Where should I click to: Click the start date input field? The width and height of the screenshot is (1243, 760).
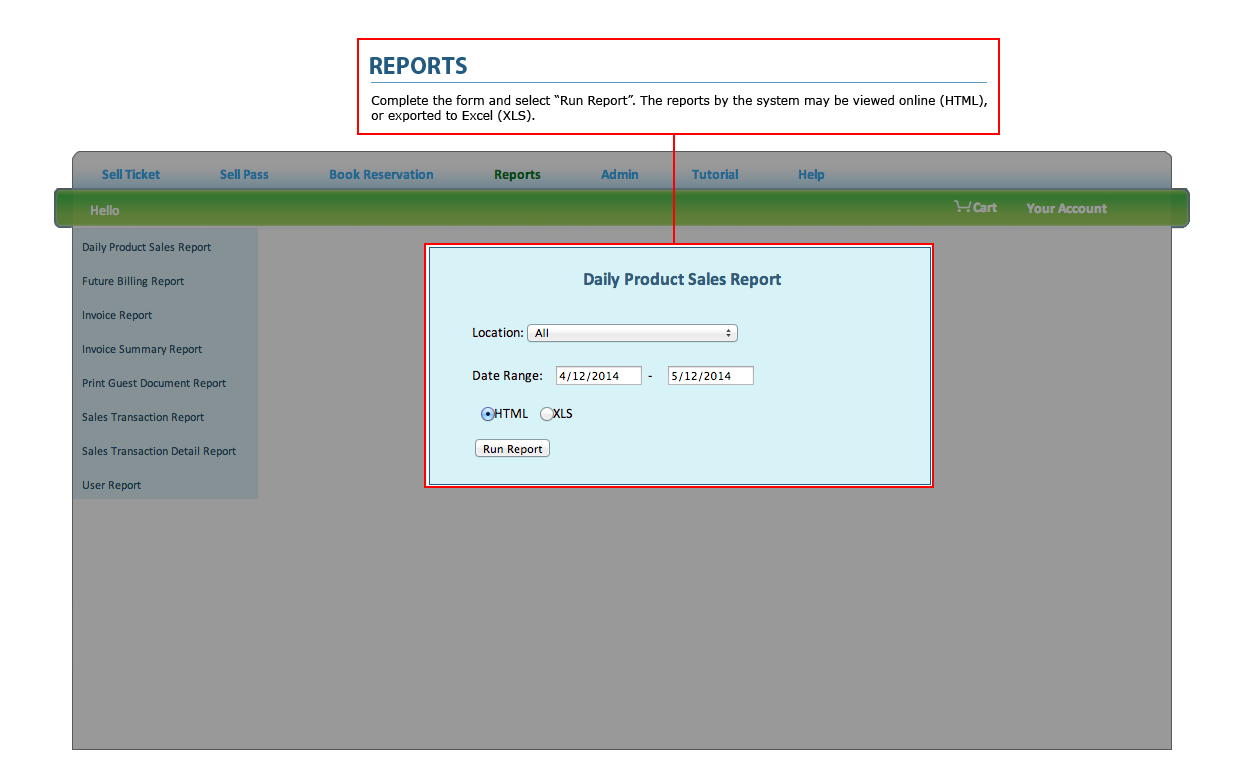click(x=598, y=376)
